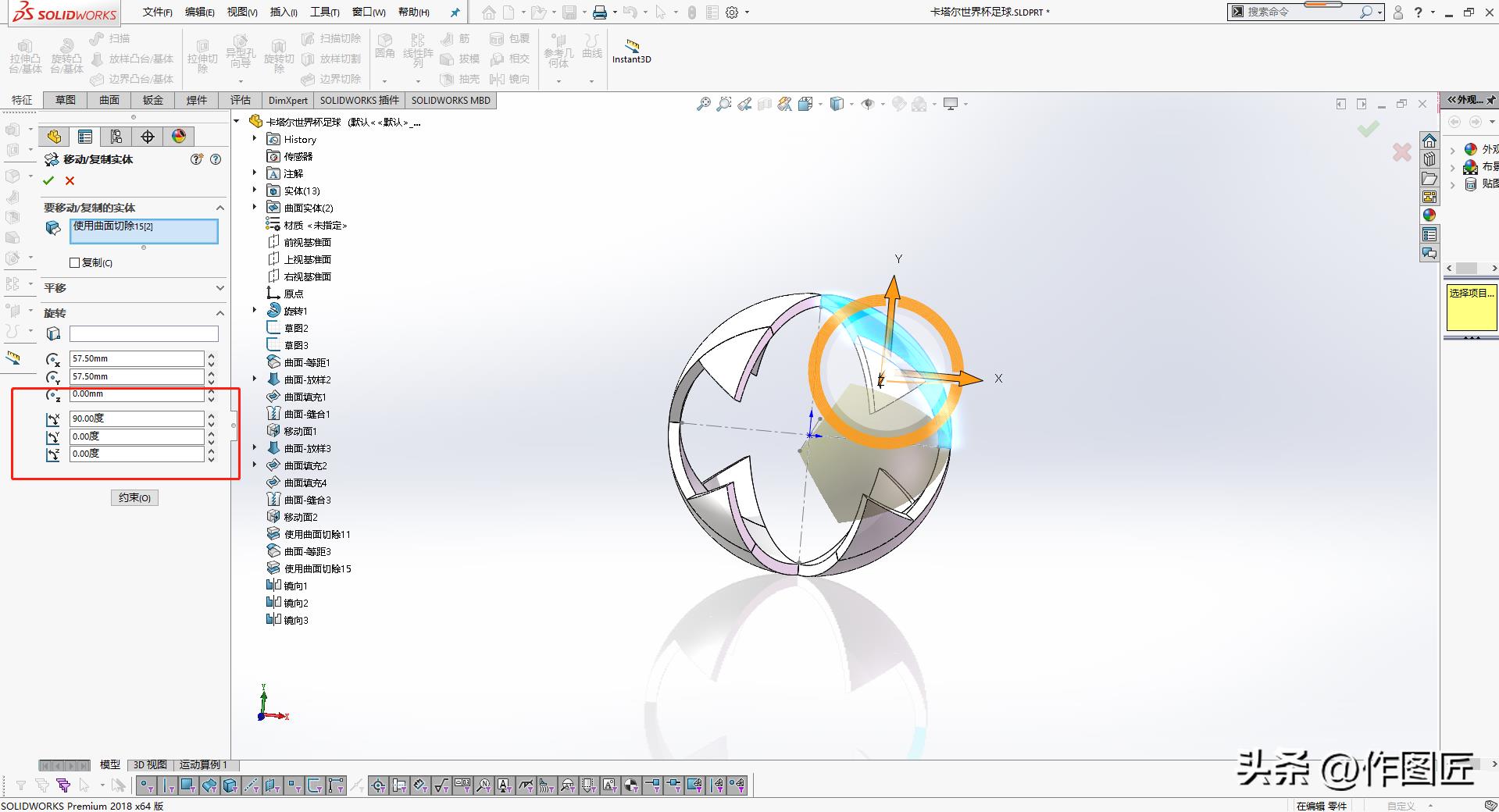Open the ConfigurationManager tab icon

click(x=116, y=137)
